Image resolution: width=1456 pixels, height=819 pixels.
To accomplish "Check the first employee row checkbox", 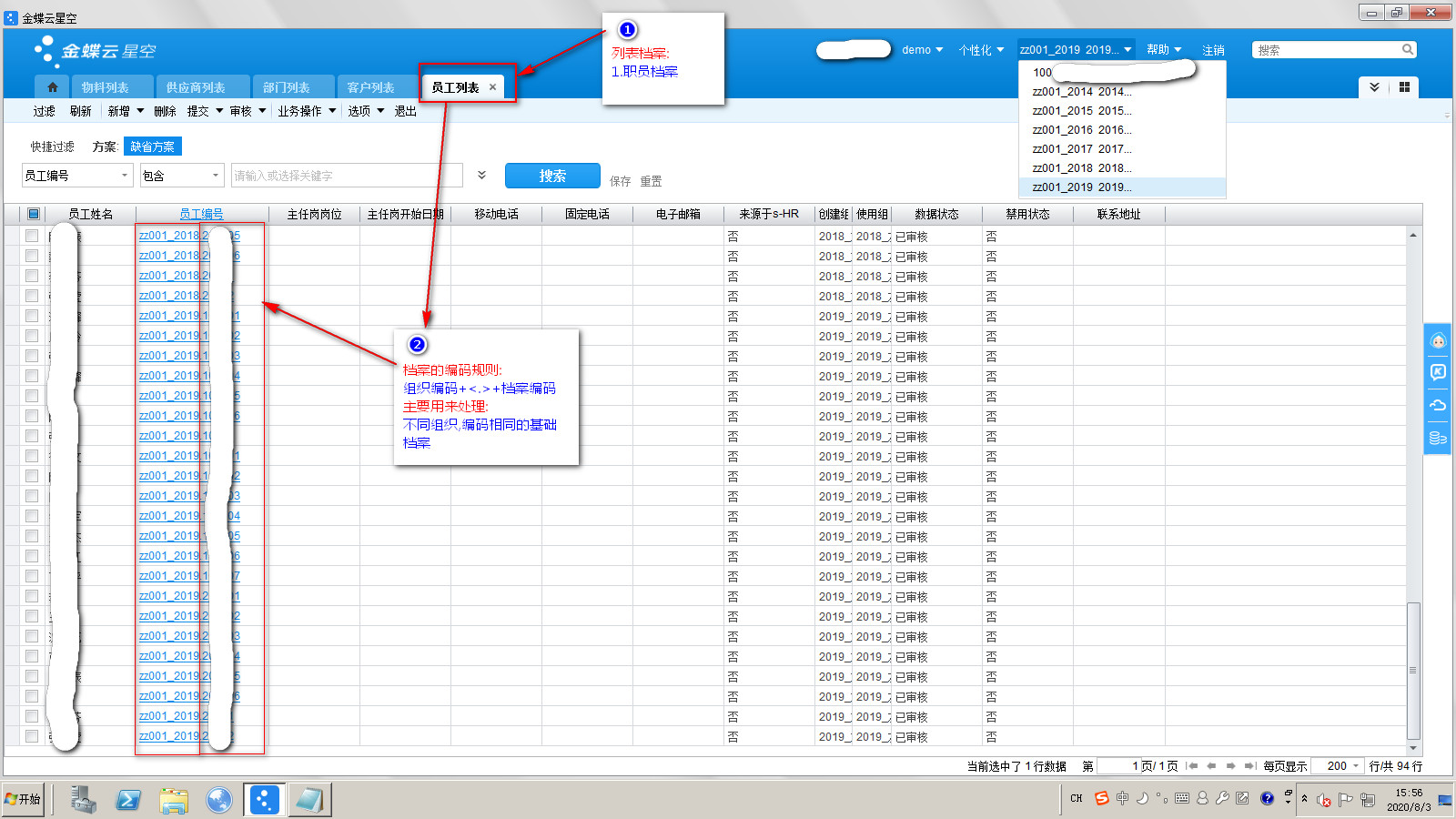I will [32, 236].
